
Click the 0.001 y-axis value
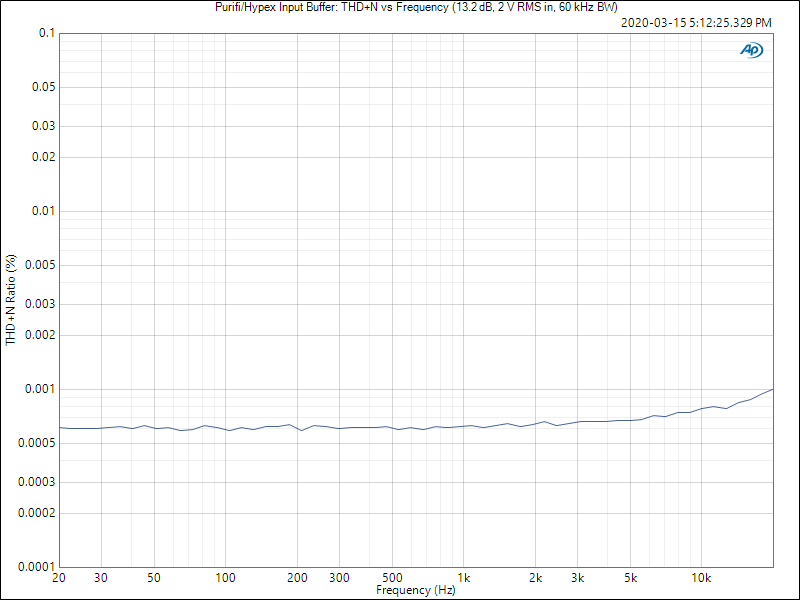(x=40, y=389)
